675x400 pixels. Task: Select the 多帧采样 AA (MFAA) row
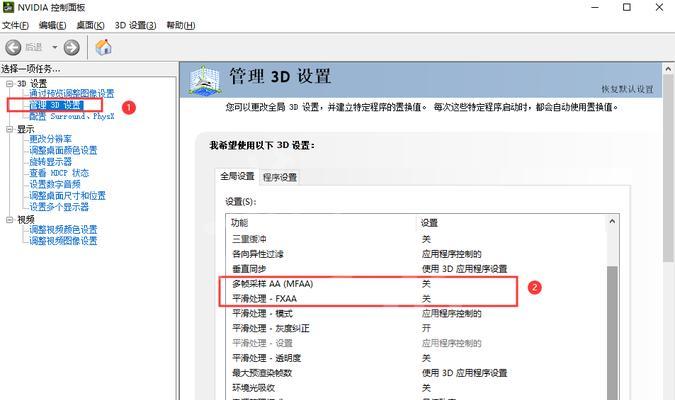[416, 284]
